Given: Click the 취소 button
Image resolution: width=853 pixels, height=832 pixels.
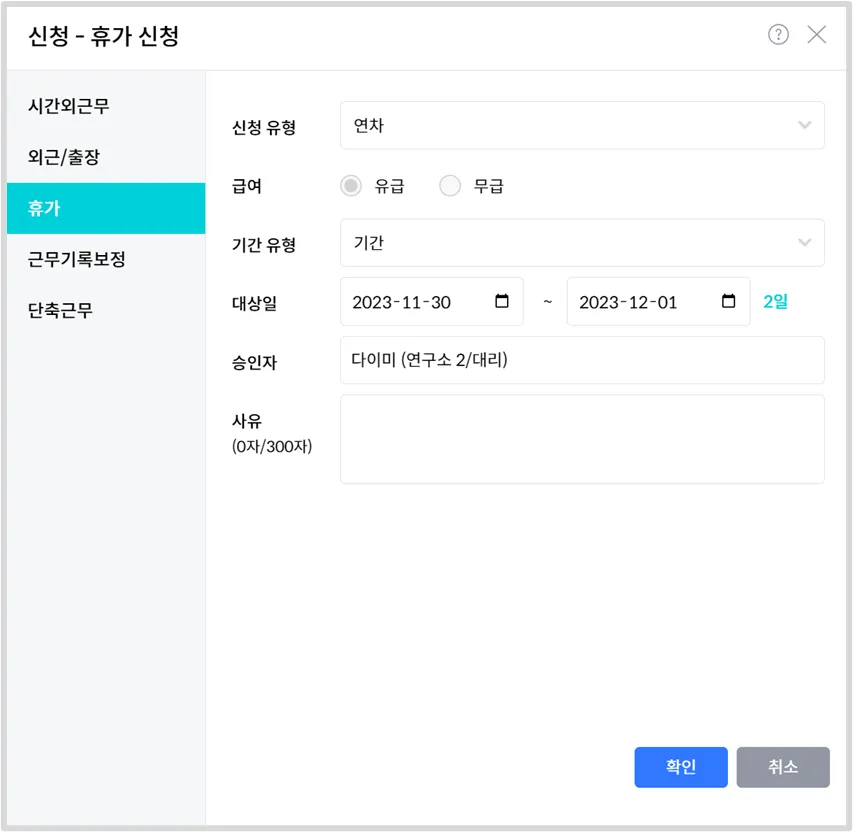Looking at the screenshot, I should point(783,767).
